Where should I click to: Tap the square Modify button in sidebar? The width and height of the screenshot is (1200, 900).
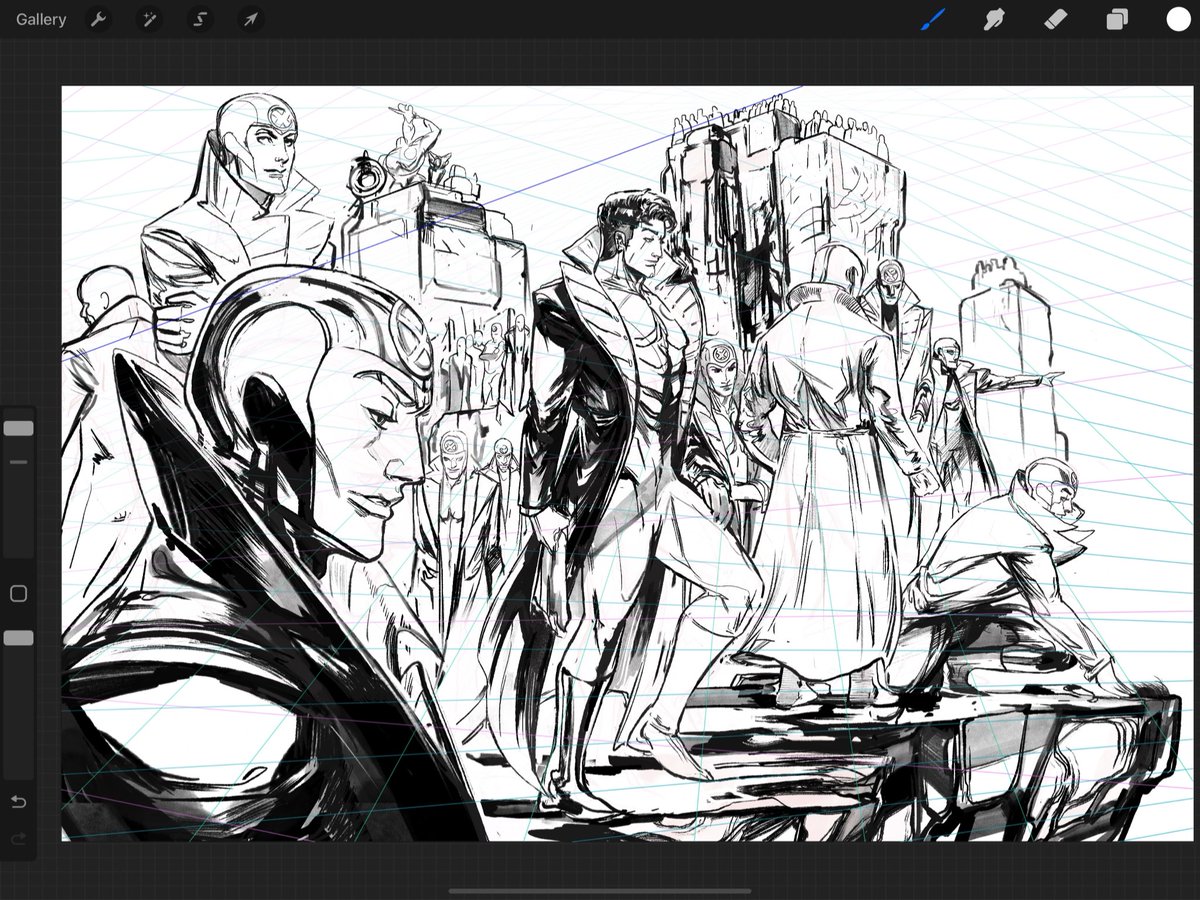(x=18, y=594)
